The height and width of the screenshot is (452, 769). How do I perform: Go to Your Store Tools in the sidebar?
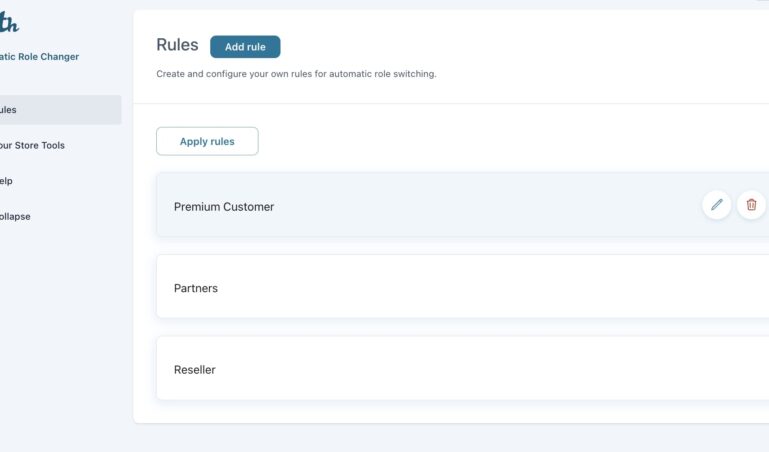32,145
